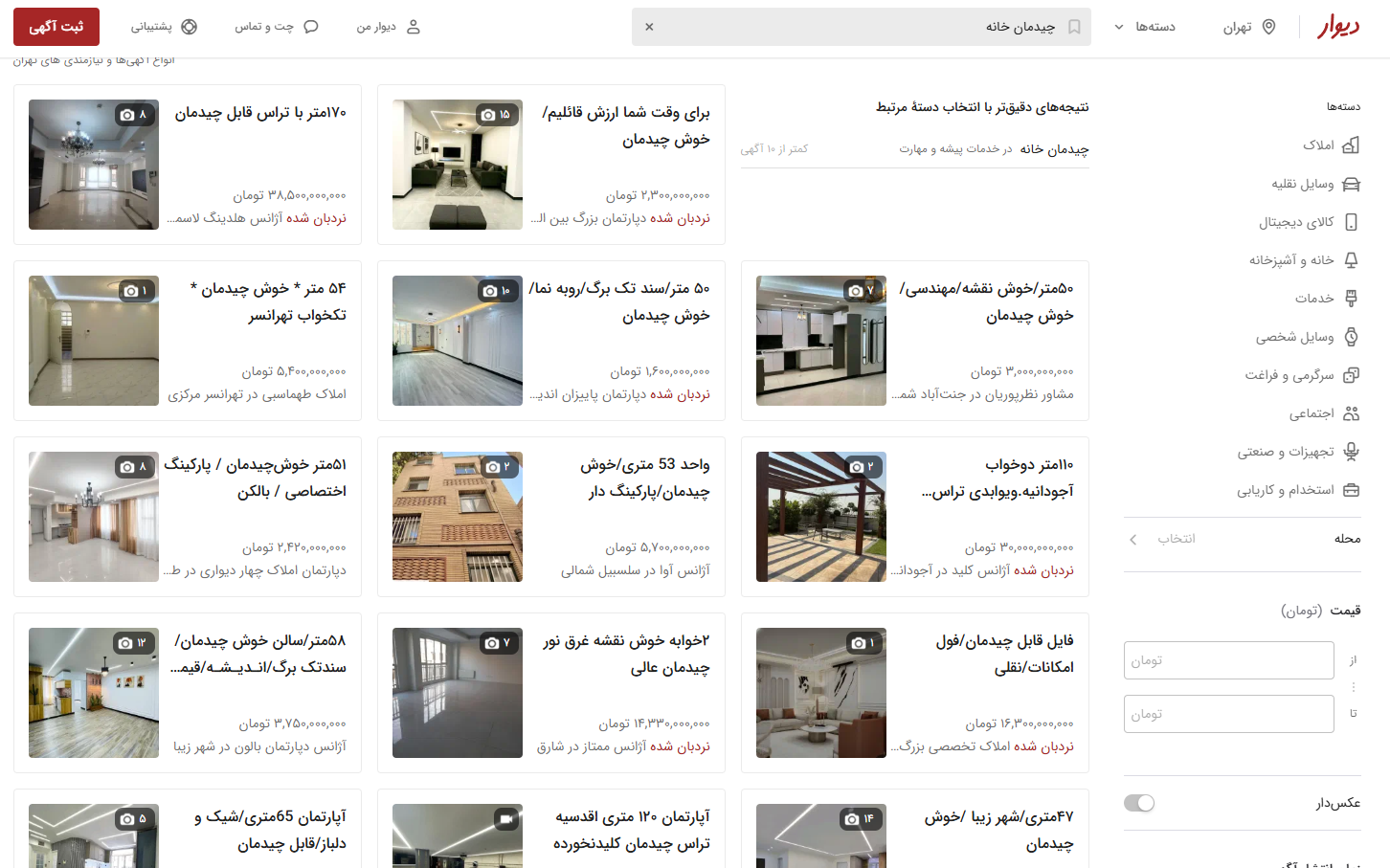Click the bookmark icon in the search bar
This screenshot has height=868, width=1390.
pyautogui.click(x=1074, y=27)
